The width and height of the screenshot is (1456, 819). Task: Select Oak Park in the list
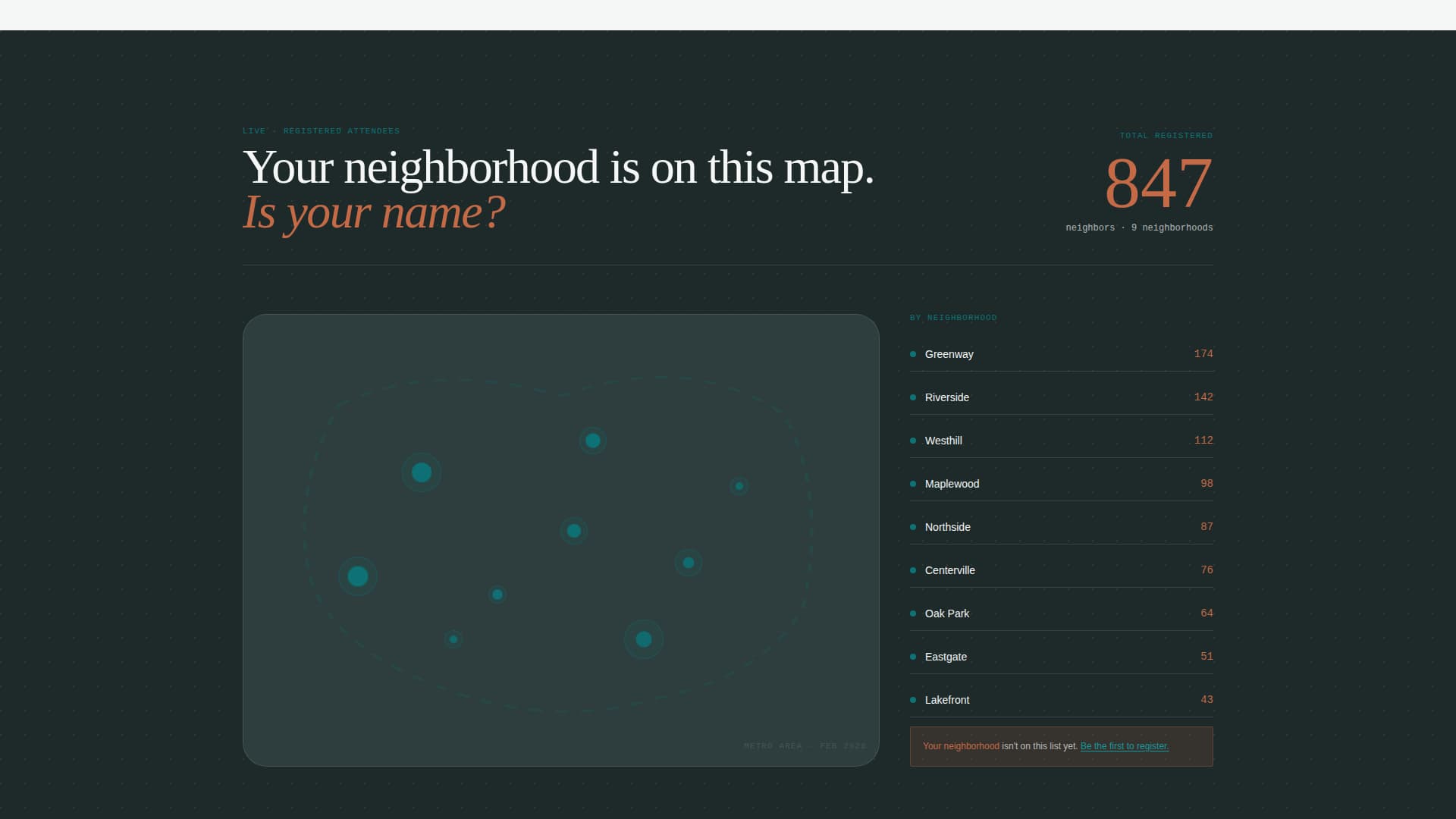click(x=947, y=613)
